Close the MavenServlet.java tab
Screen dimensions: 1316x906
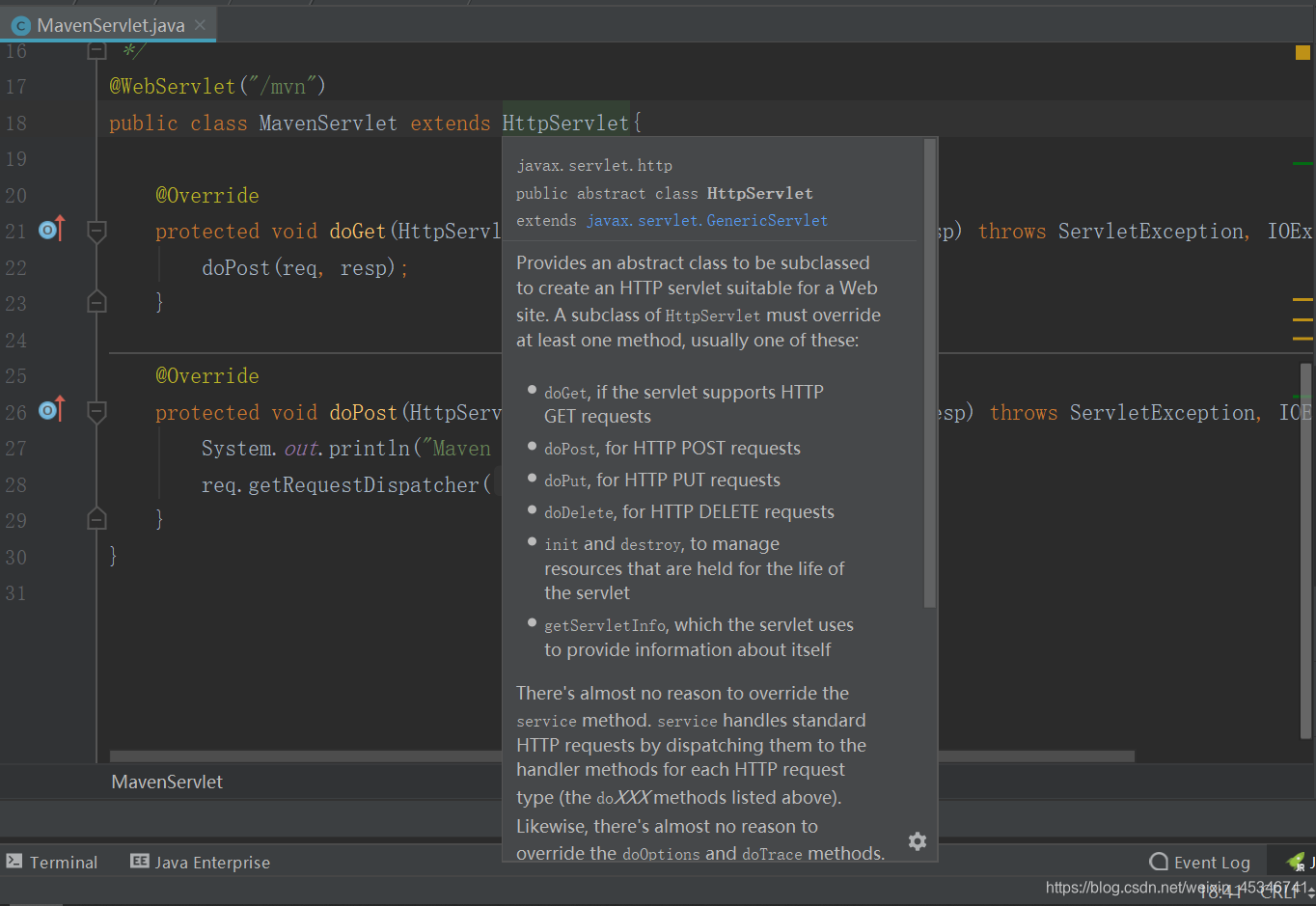coord(200,25)
